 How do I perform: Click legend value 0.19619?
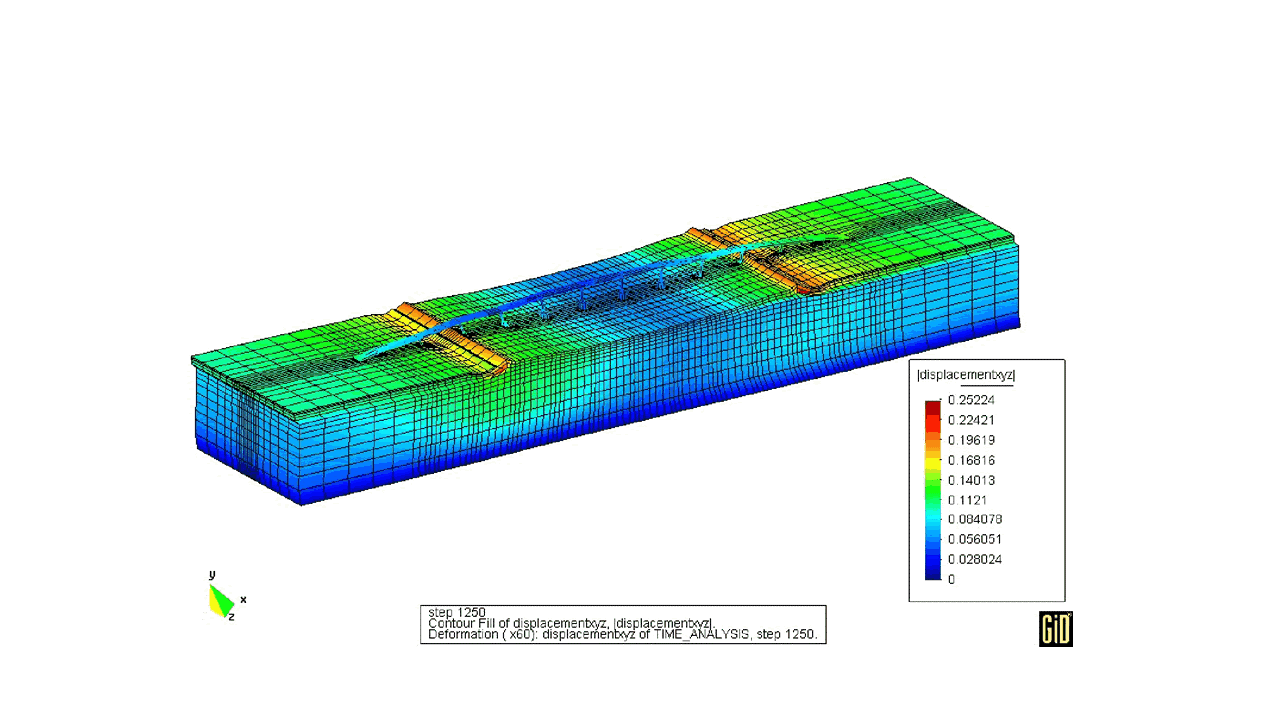click(x=970, y=440)
